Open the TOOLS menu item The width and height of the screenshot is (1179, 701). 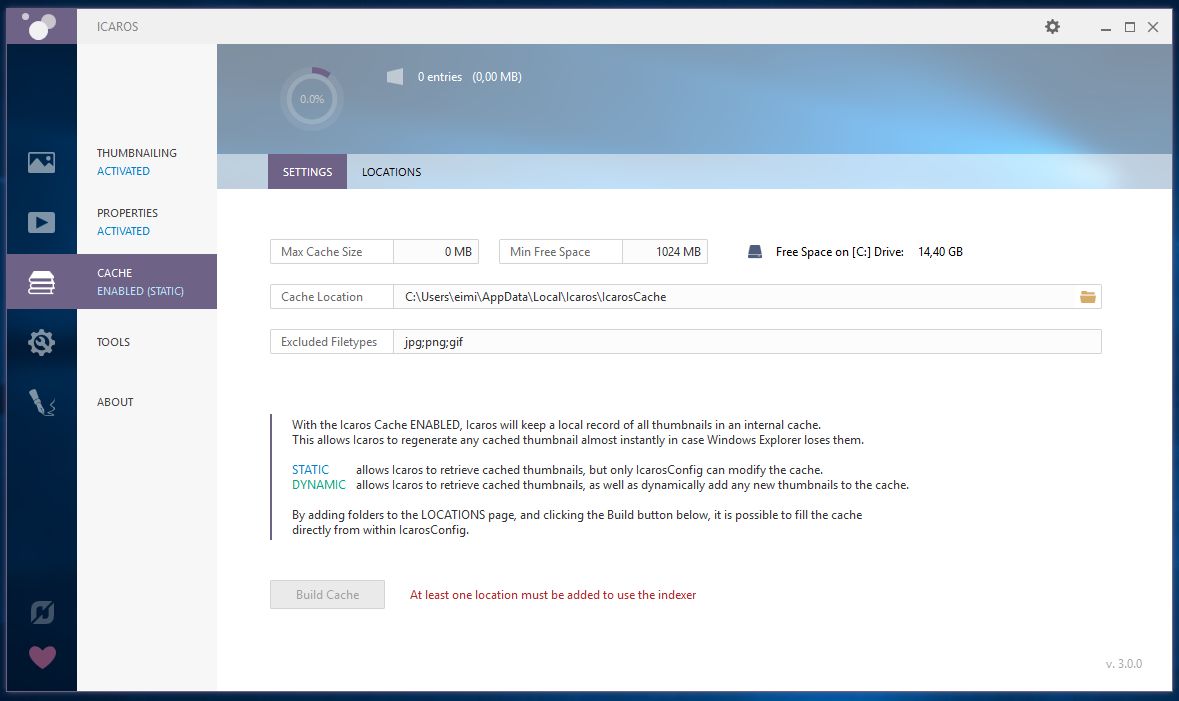click(114, 341)
